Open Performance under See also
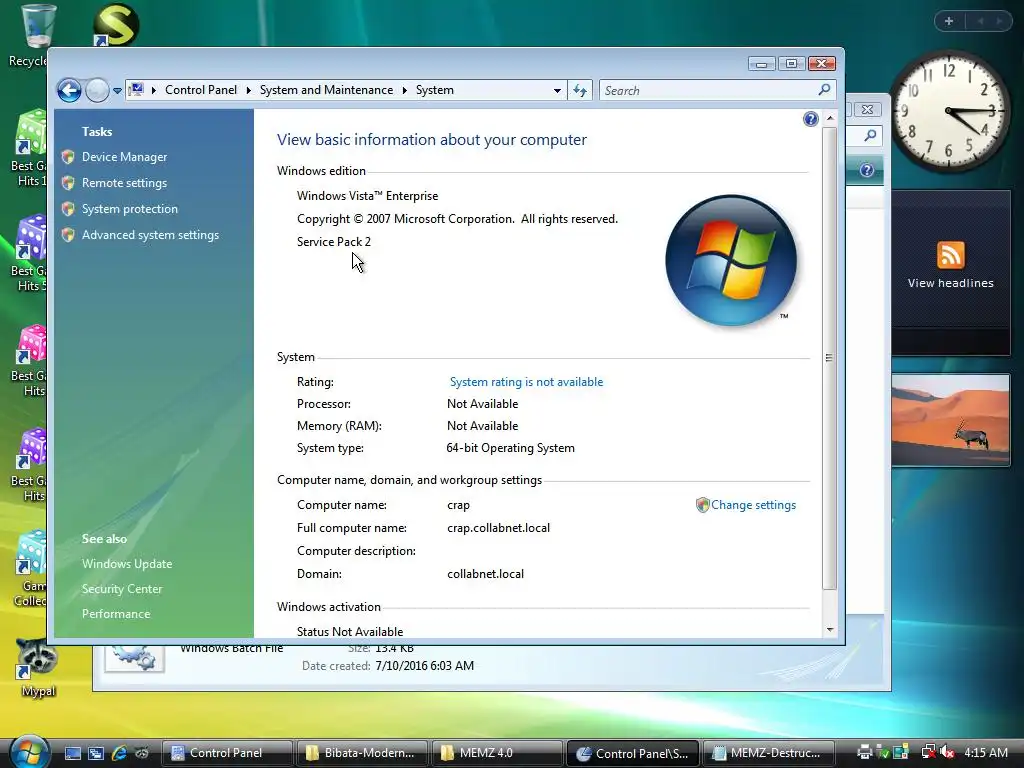 pos(116,614)
